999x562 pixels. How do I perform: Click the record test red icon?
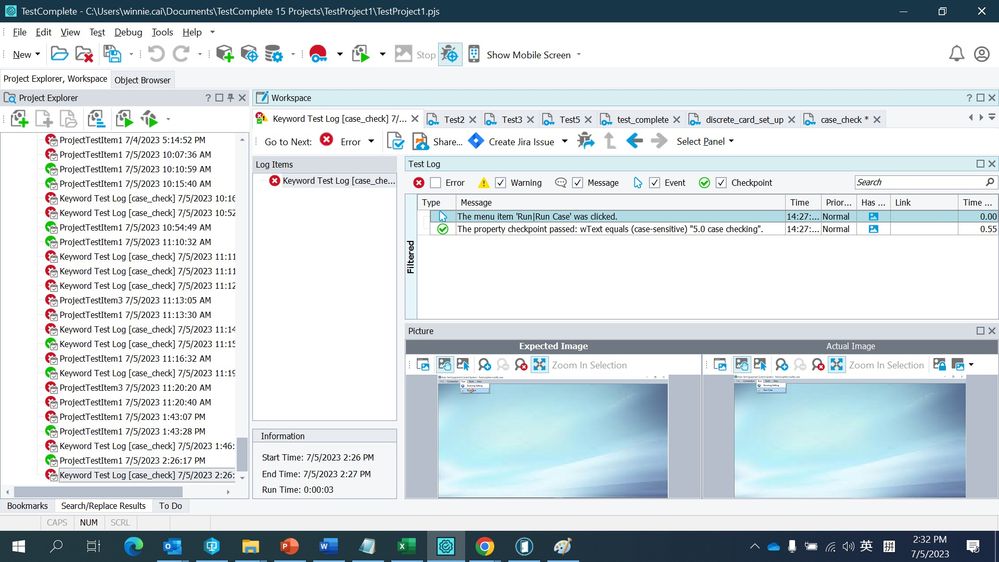[318, 54]
